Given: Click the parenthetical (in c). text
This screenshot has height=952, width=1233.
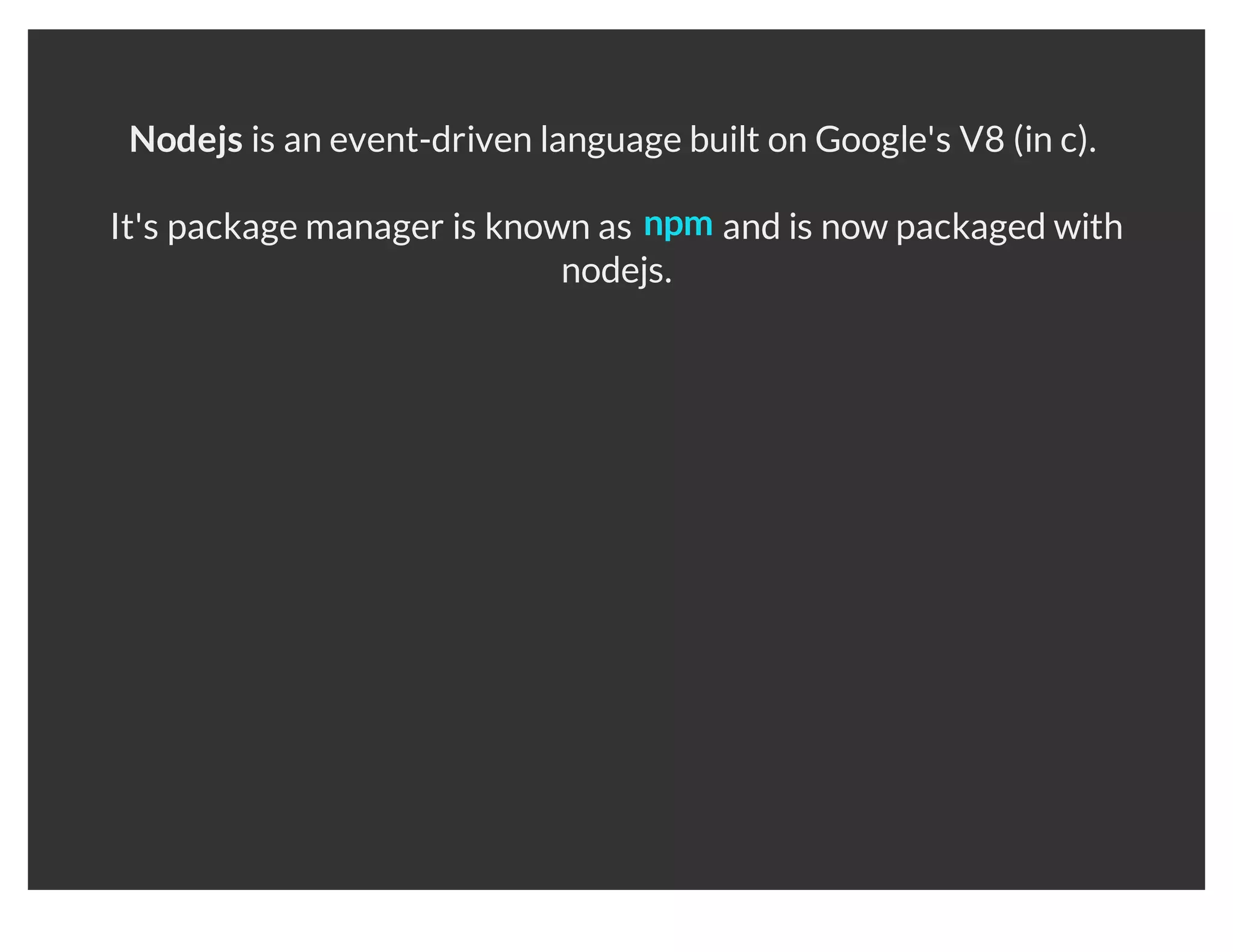Looking at the screenshot, I should pos(1055,141).
